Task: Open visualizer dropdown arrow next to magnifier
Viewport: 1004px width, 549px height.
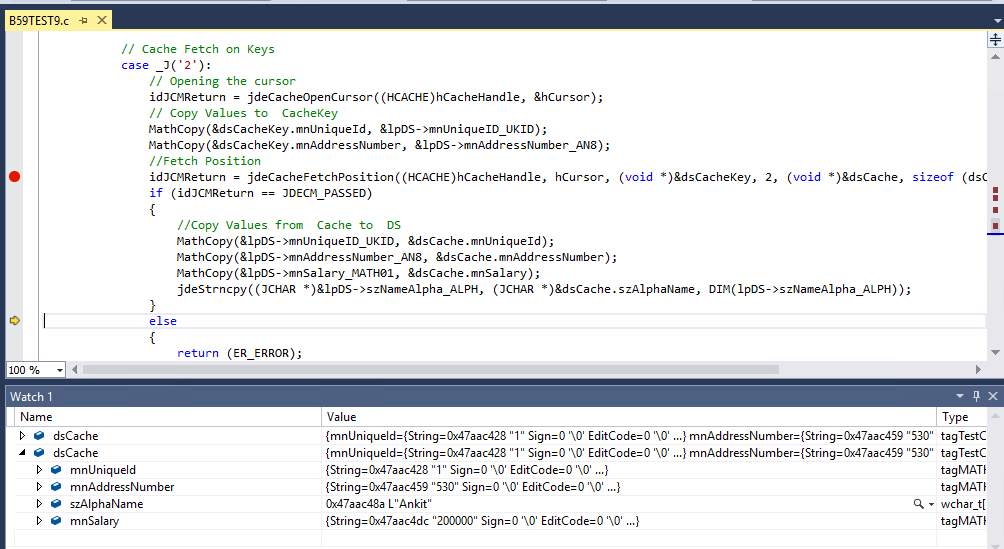Action: point(931,505)
